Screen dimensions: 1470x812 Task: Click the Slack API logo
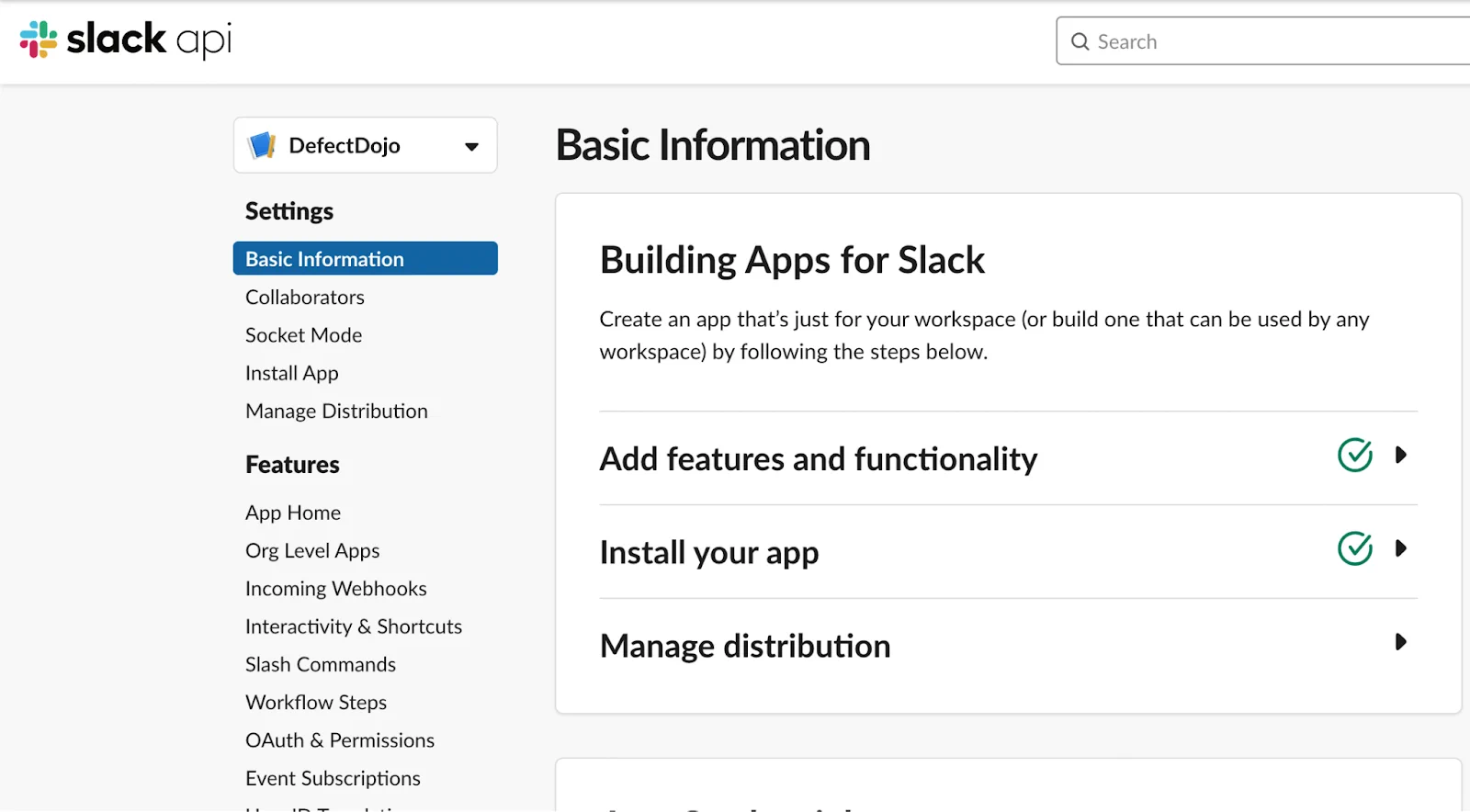tap(126, 39)
